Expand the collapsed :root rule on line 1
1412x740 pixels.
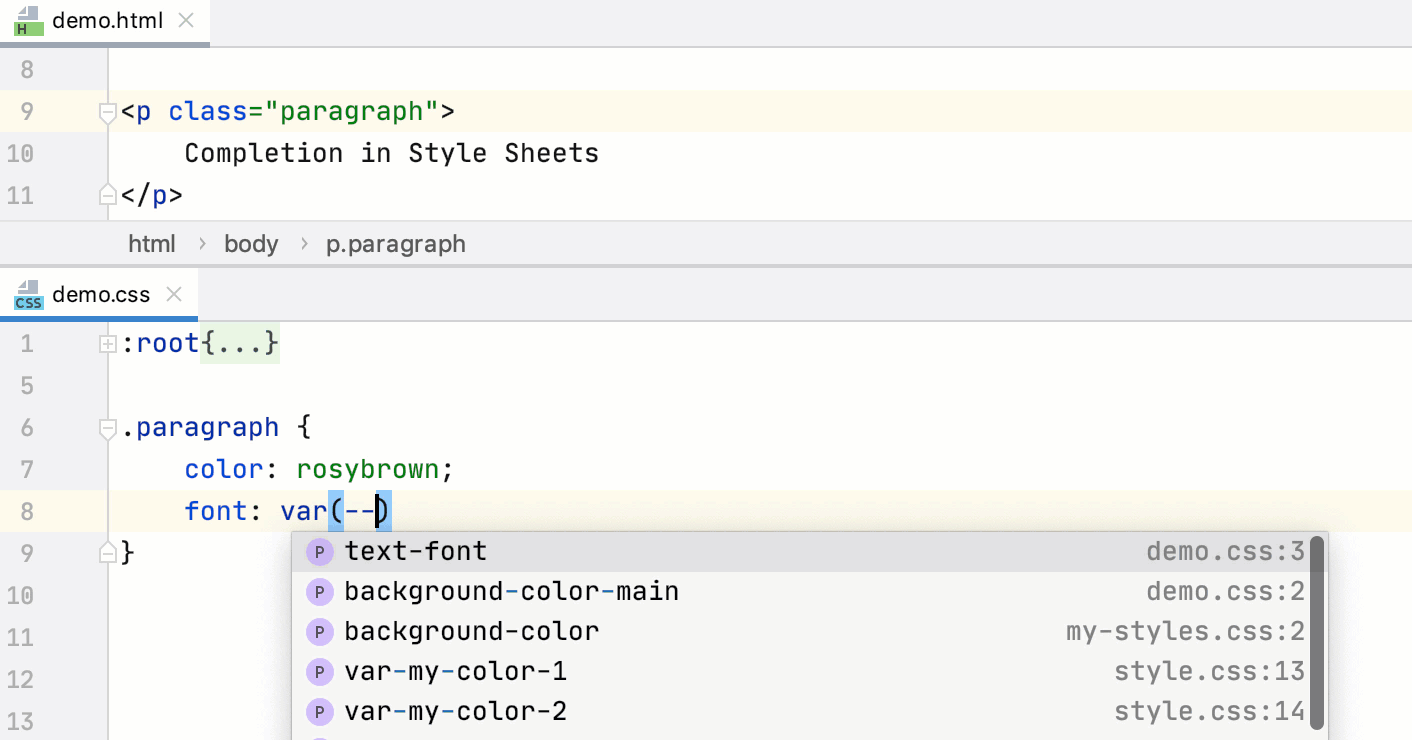tap(106, 343)
